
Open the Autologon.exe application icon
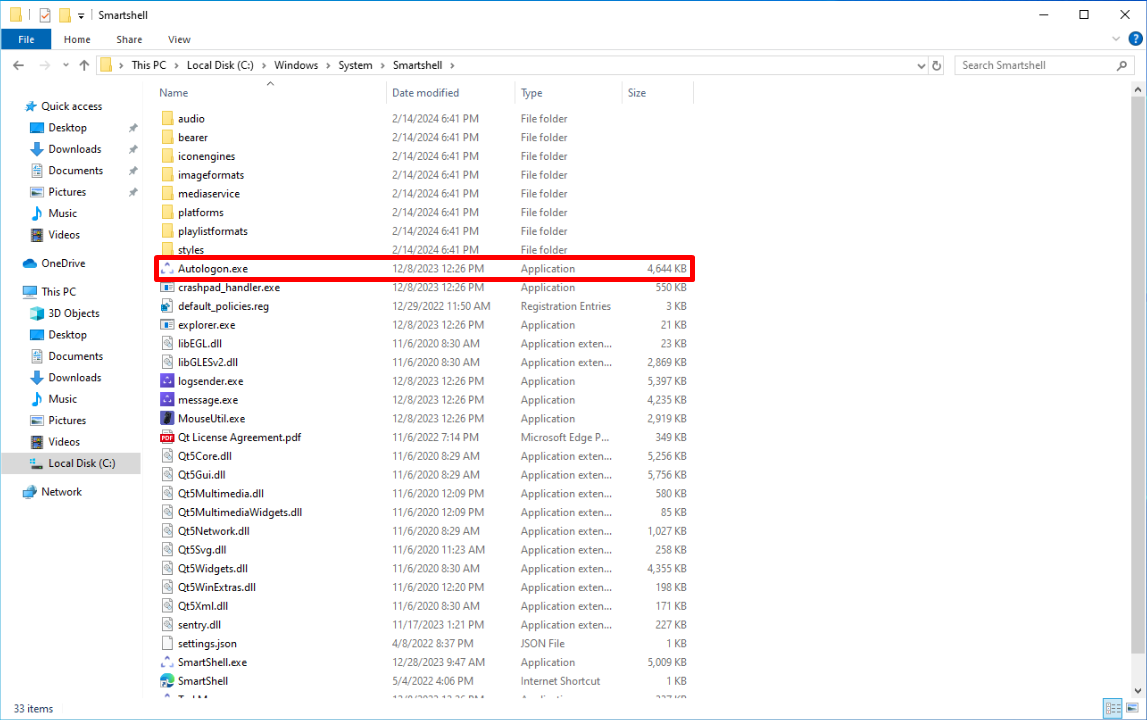pyautogui.click(x=168, y=269)
